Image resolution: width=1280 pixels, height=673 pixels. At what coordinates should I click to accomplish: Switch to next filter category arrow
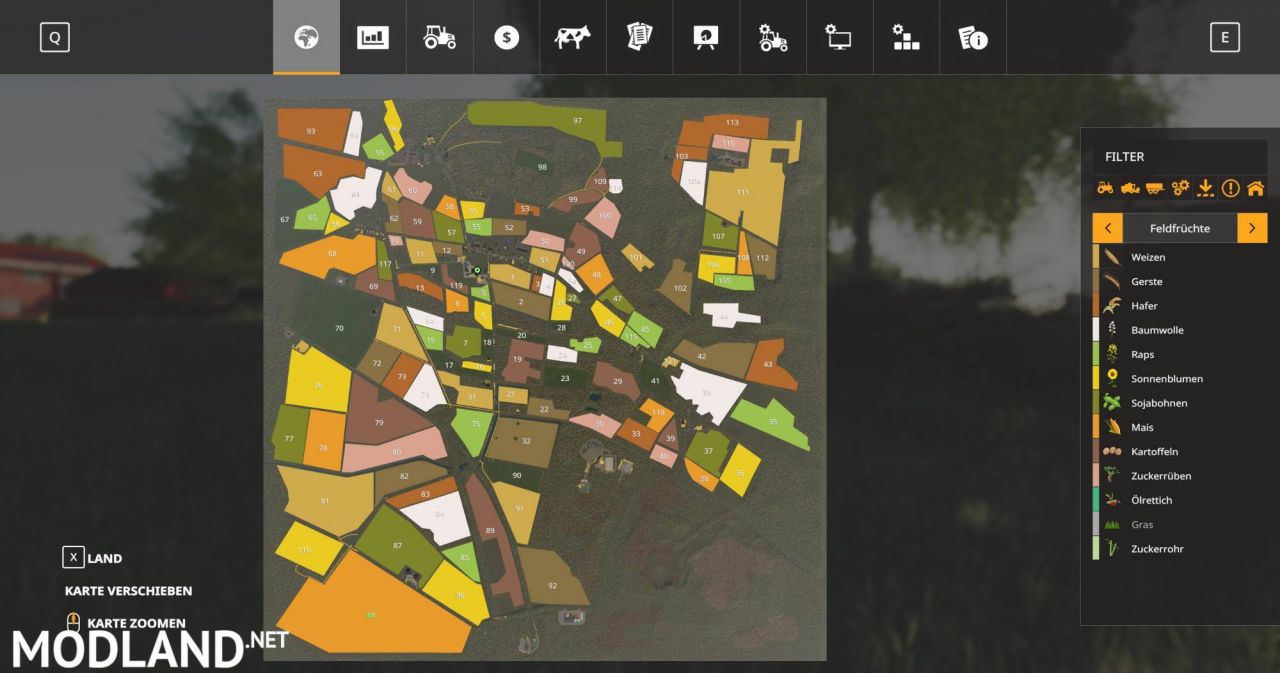(x=1252, y=228)
